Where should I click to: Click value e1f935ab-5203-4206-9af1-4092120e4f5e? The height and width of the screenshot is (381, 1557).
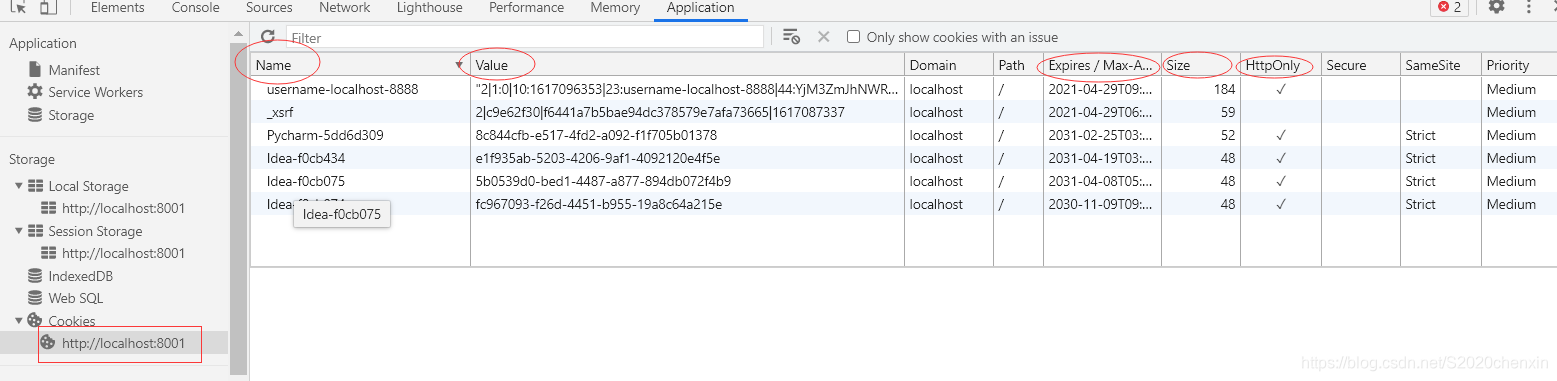tap(598, 158)
